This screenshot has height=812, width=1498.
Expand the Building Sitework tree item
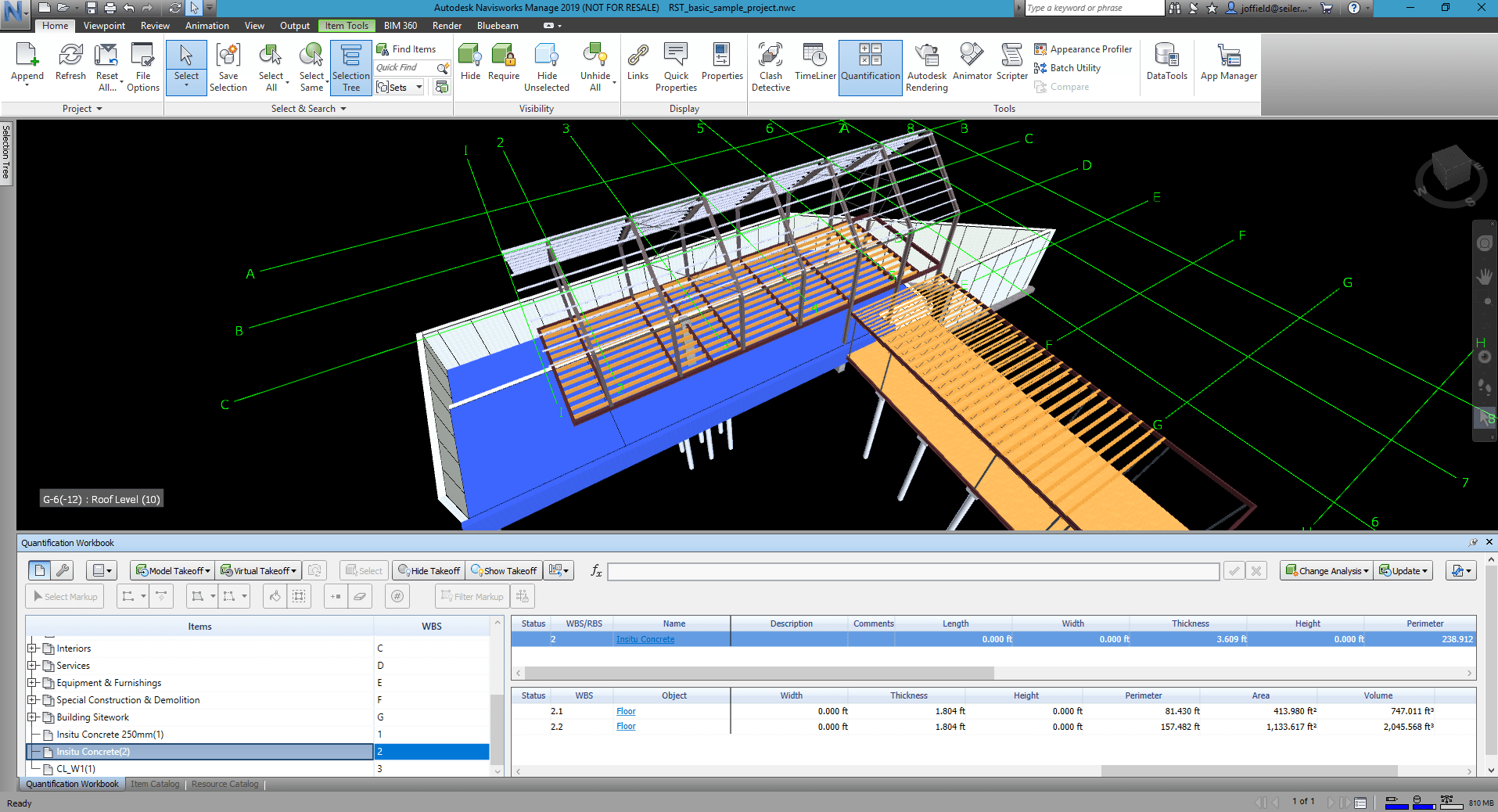pos(33,717)
